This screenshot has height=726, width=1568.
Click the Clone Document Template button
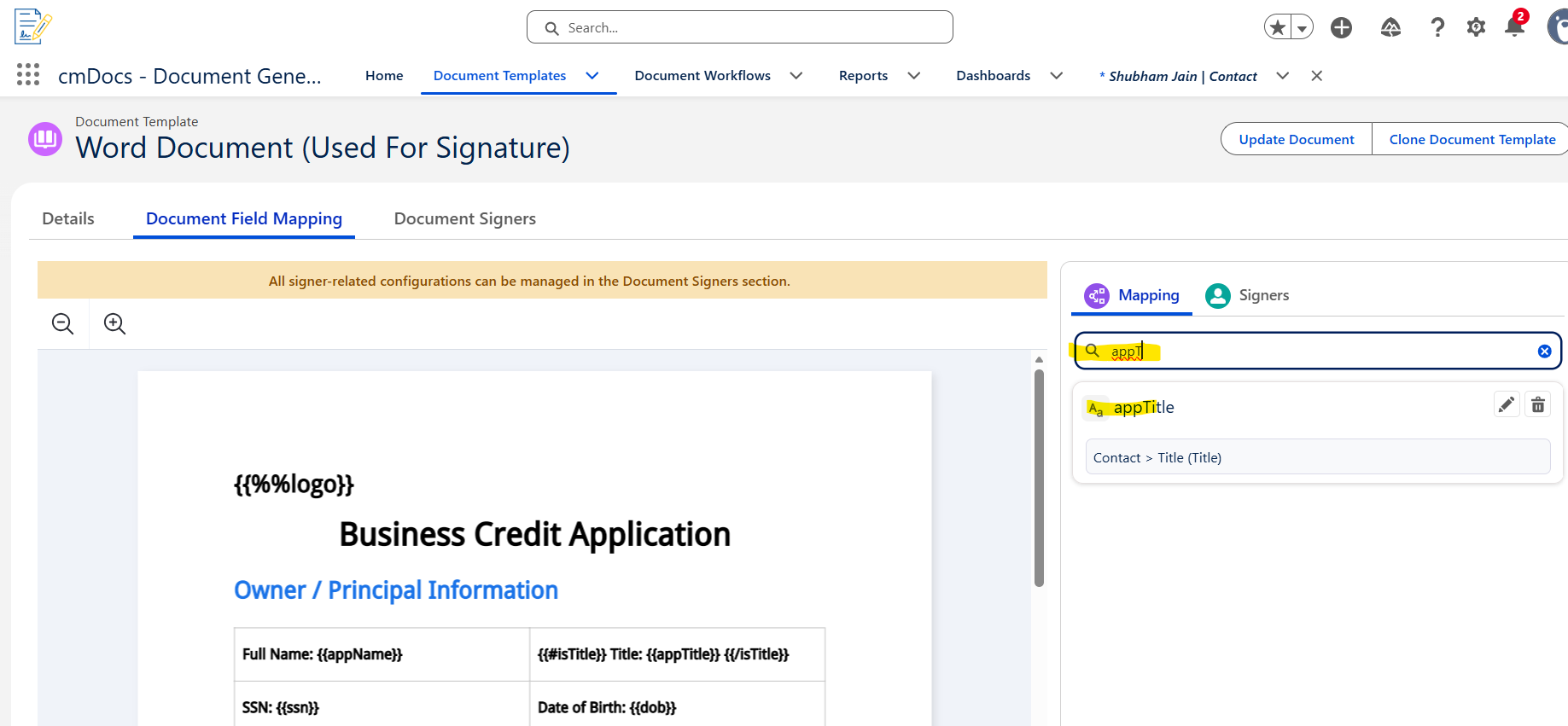[x=1472, y=139]
